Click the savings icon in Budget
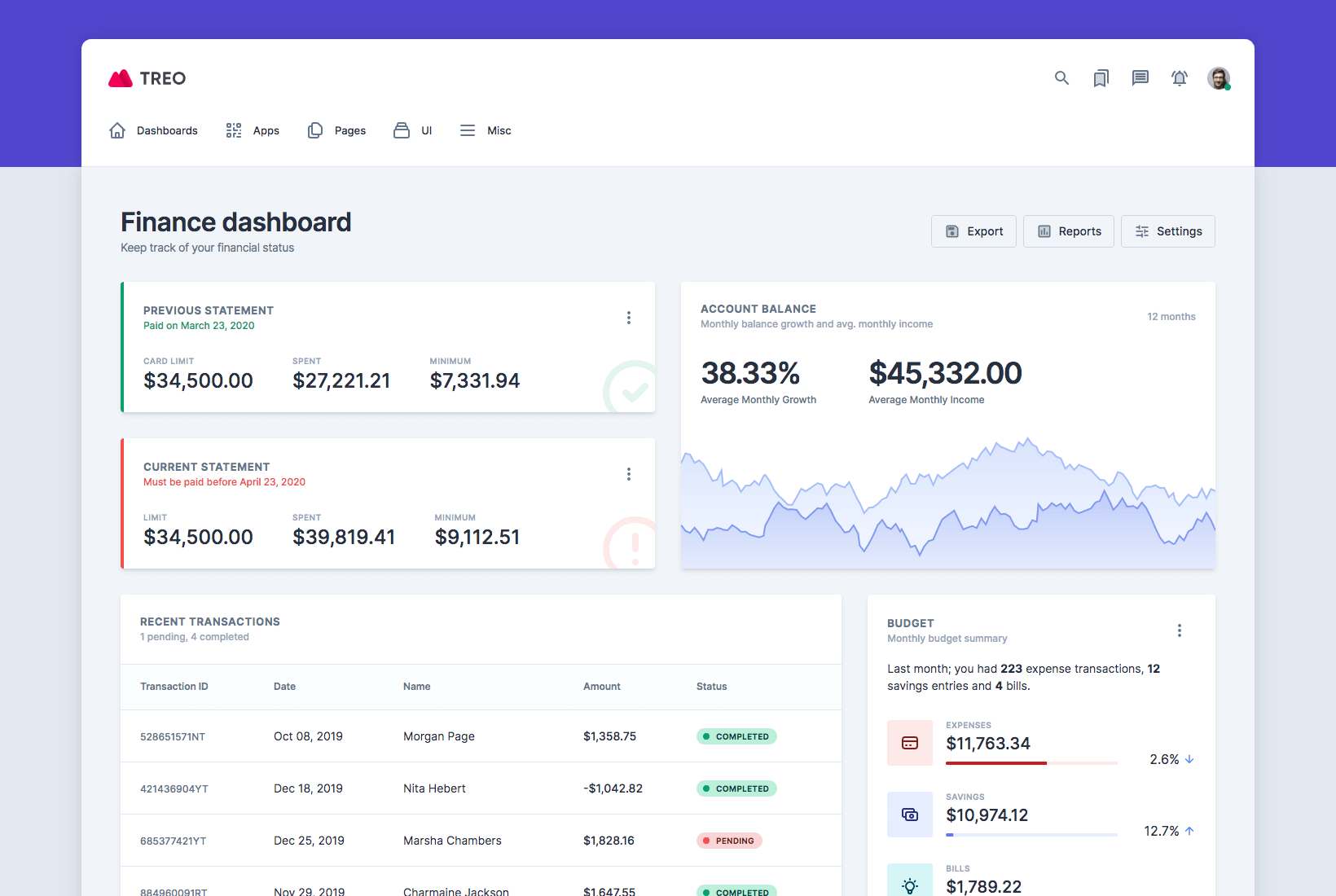This screenshot has width=1336, height=896. pos(910,815)
